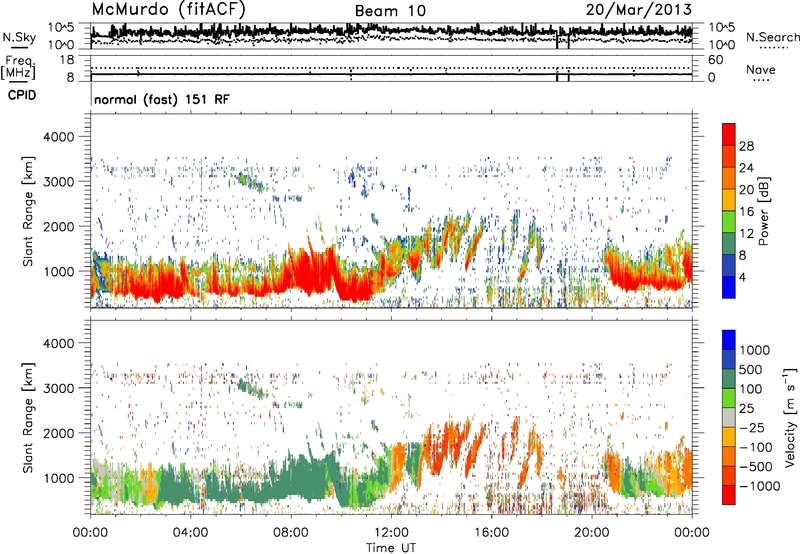Select the Slant Range label of power panel
The height and width of the screenshot is (554, 800).
point(28,211)
